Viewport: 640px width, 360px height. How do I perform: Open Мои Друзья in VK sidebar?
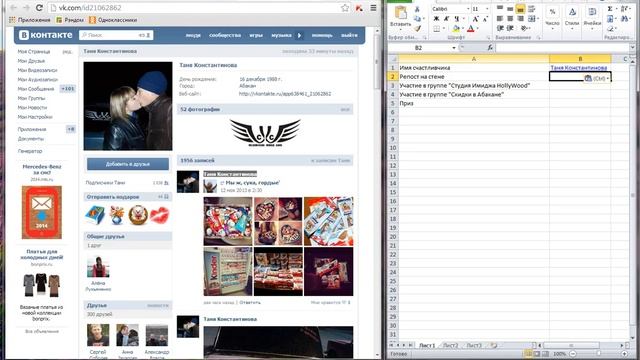31,61
